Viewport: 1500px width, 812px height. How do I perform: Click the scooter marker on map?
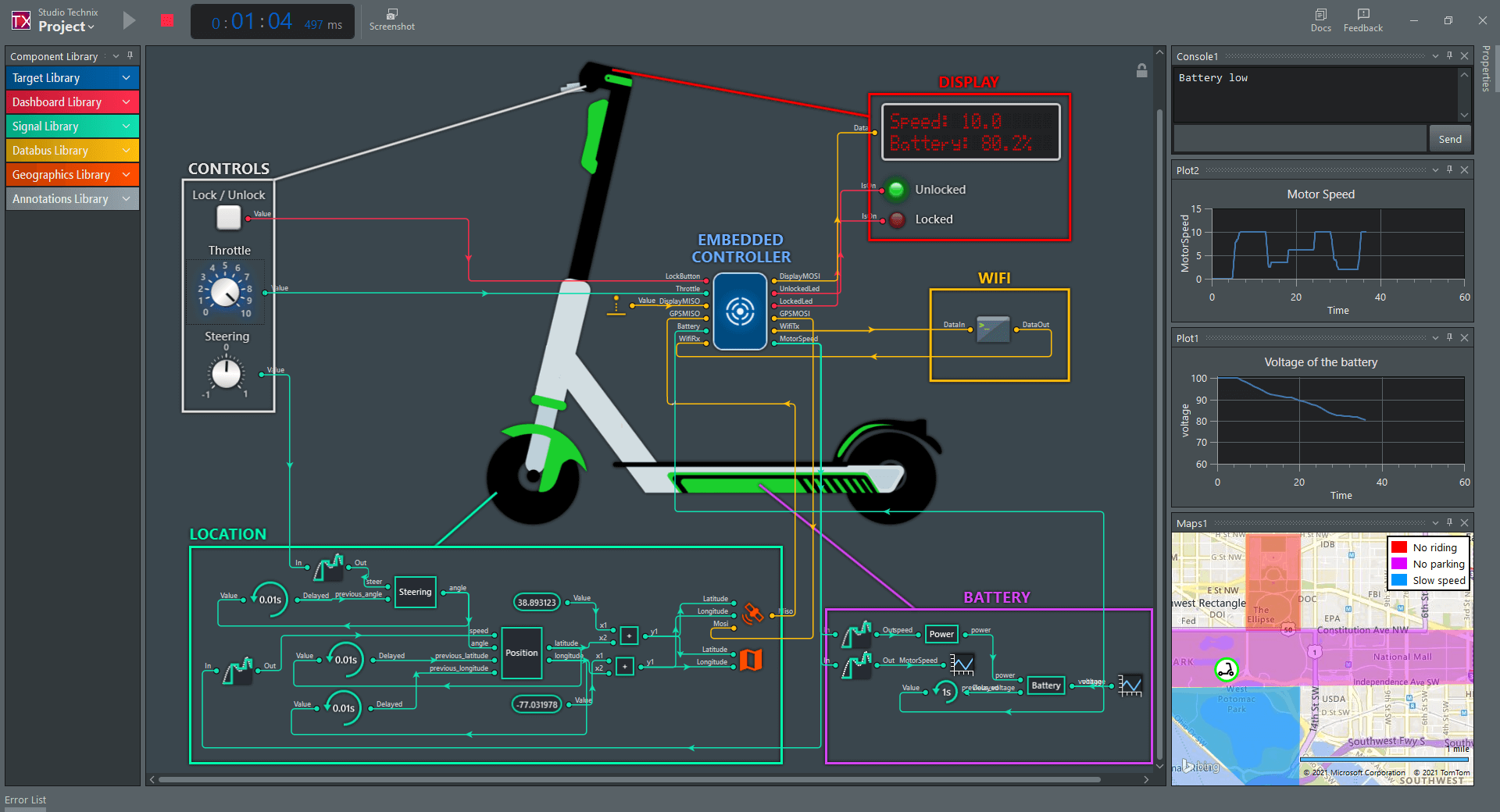[1226, 669]
